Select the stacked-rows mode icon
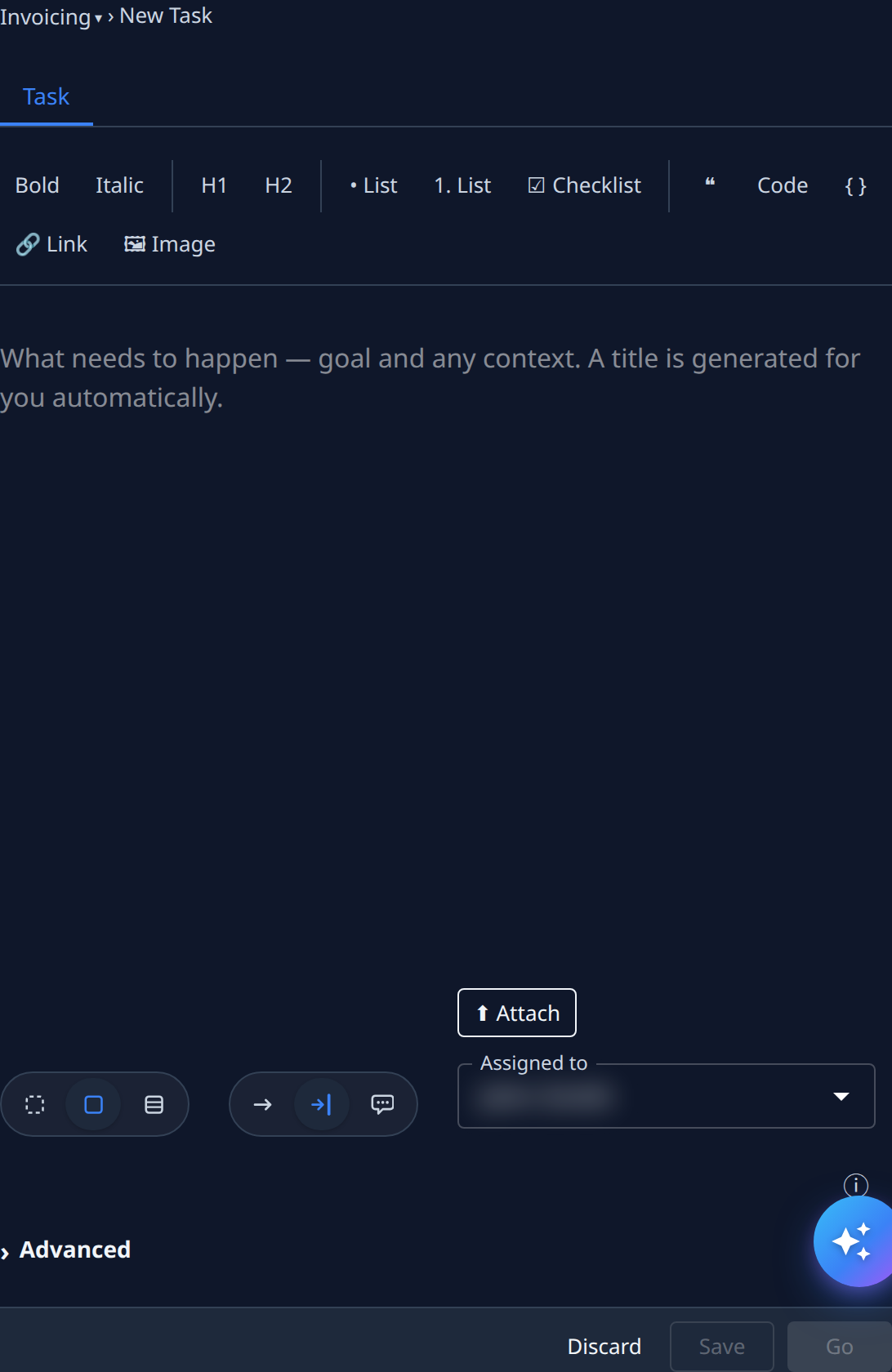 (154, 1104)
